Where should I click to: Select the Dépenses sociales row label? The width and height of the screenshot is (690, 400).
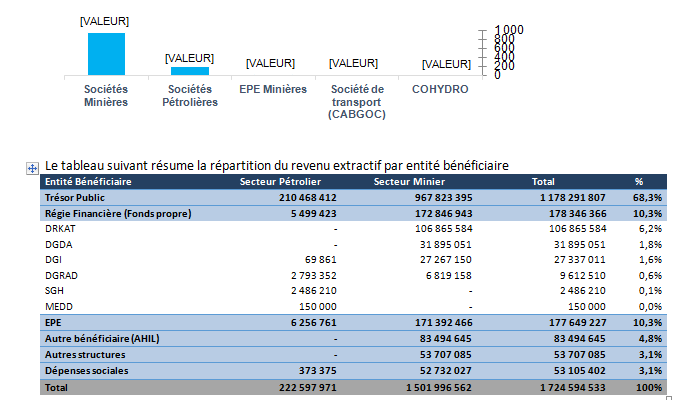(x=86, y=370)
